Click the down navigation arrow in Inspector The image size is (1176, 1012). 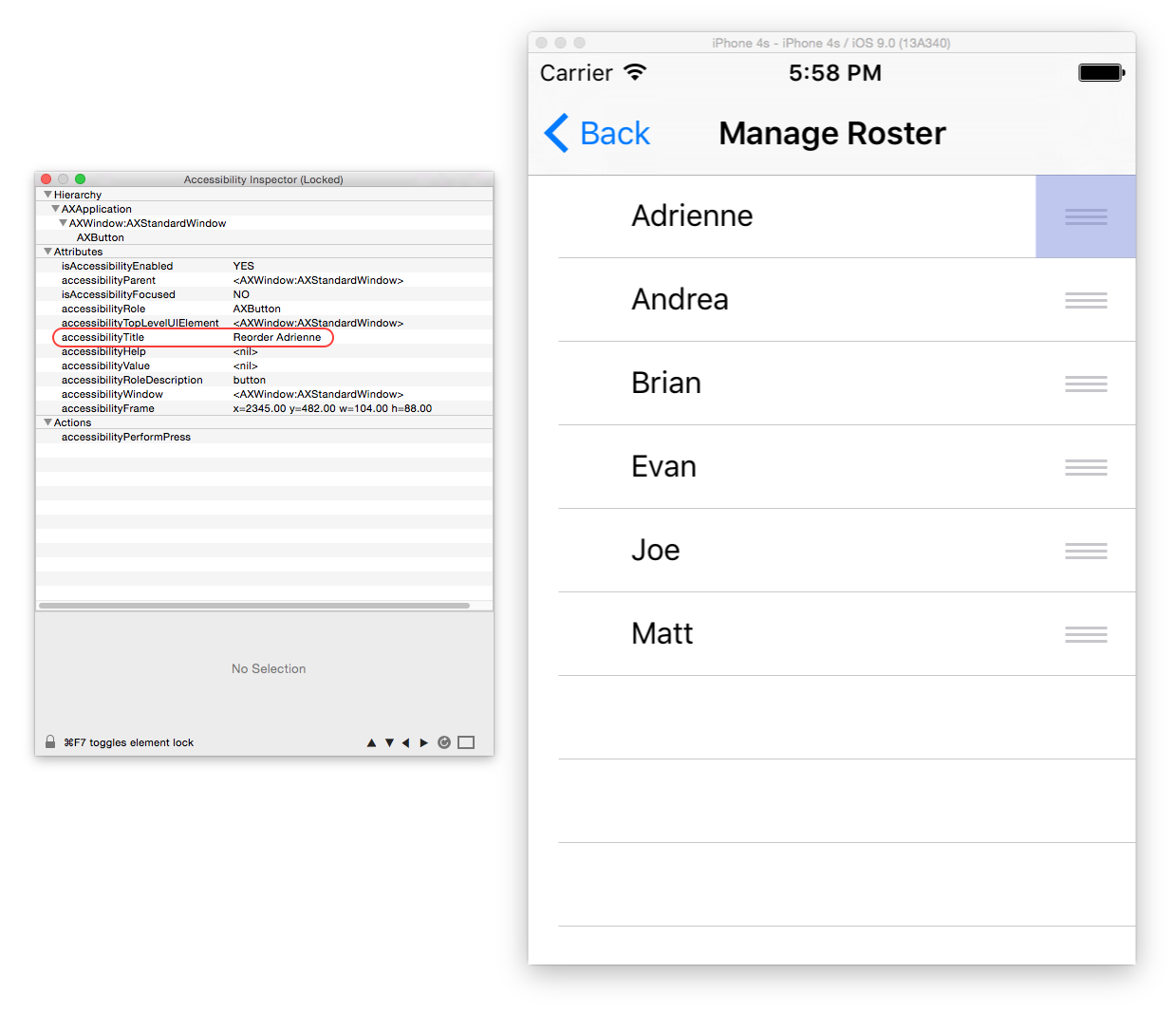[389, 742]
